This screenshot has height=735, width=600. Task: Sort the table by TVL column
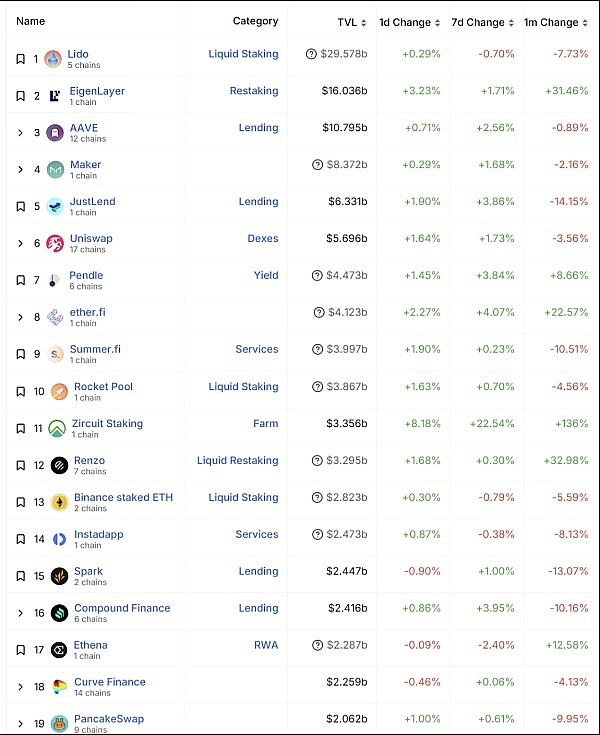click(x=351, y=22)
